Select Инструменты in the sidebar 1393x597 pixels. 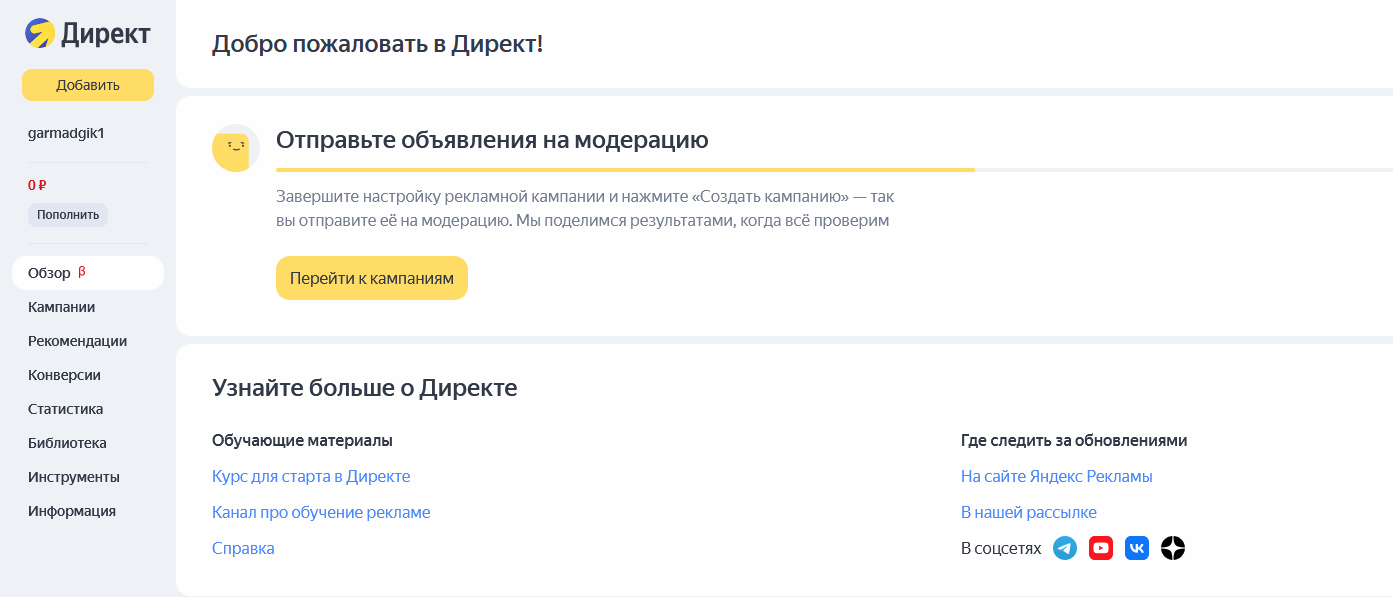[74, 477]
